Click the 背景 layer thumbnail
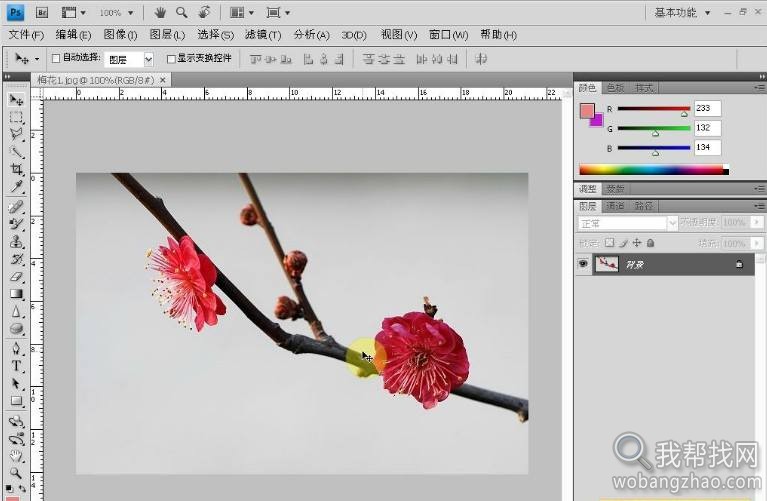 pyautogui.click(x=607, y=264)
